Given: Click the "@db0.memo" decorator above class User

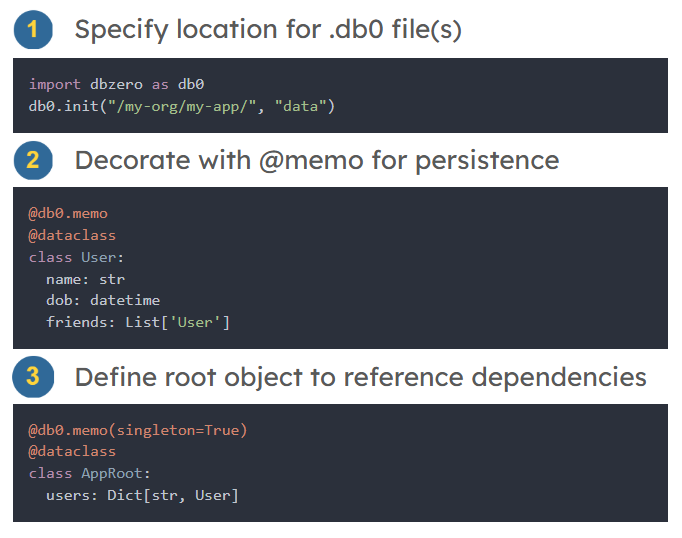Looking at the screenshot, I should tap(68, 214).
